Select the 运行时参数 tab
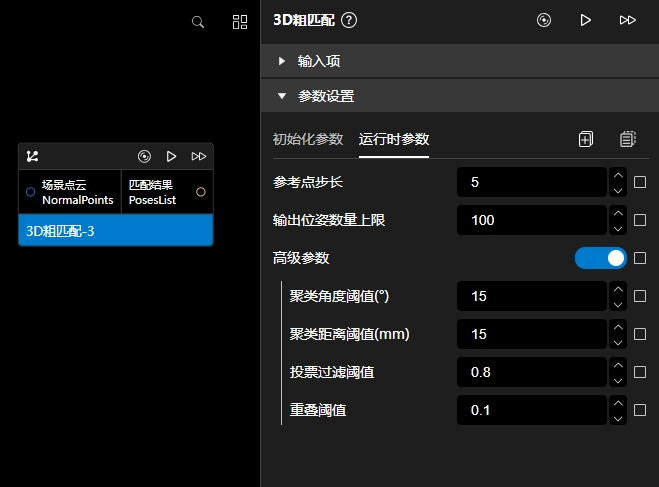 (394, 139)
